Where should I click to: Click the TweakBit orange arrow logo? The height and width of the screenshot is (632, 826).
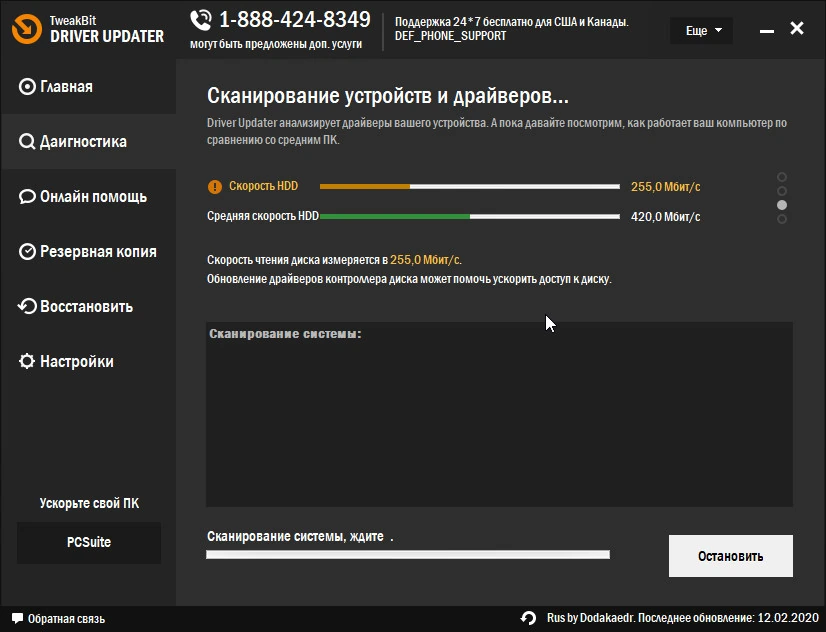(x=26, y=28)
